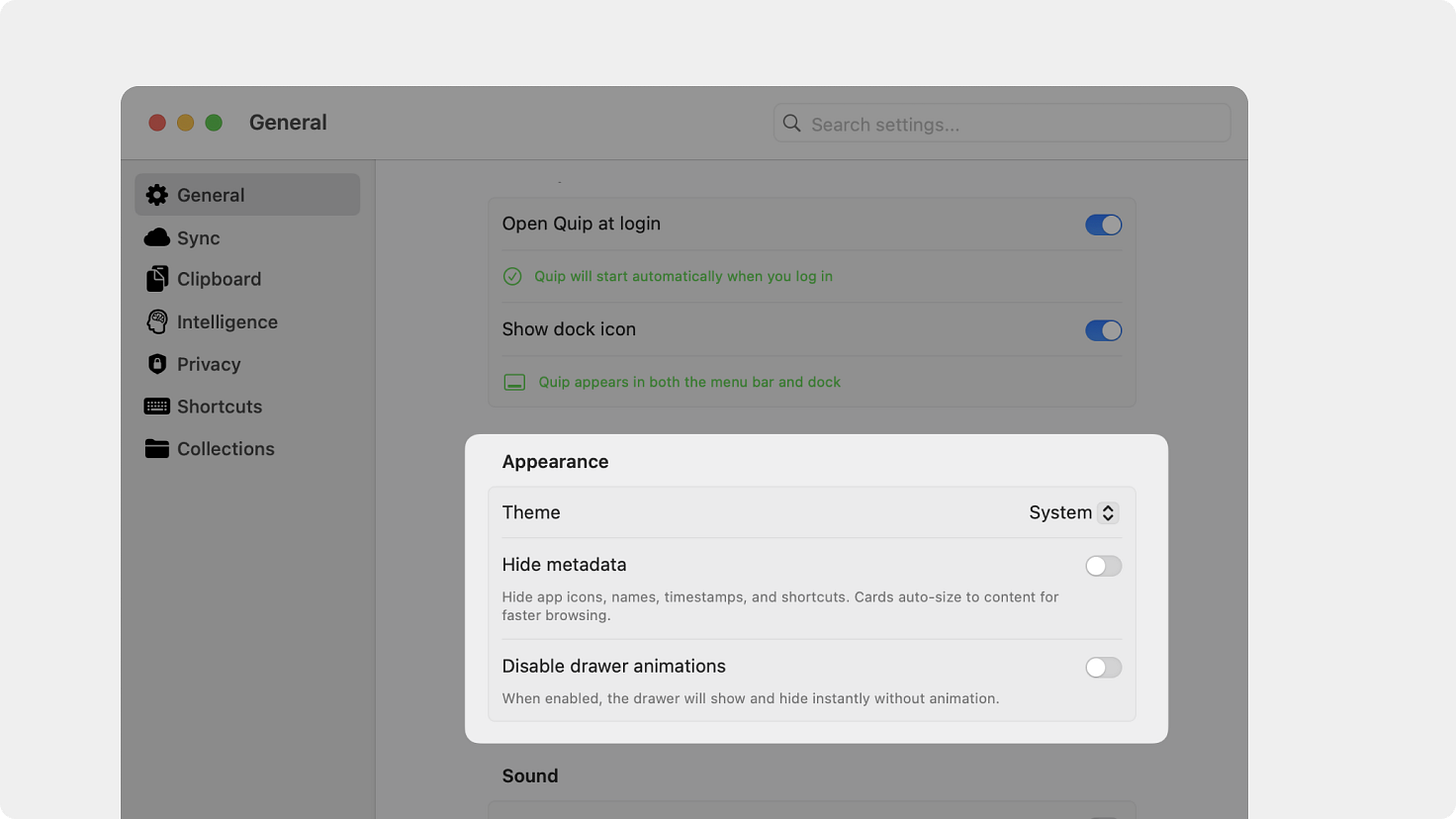Click the Shortcuts keyboard icon
This screenshot has width=1456, height=819.
point(157,406)
